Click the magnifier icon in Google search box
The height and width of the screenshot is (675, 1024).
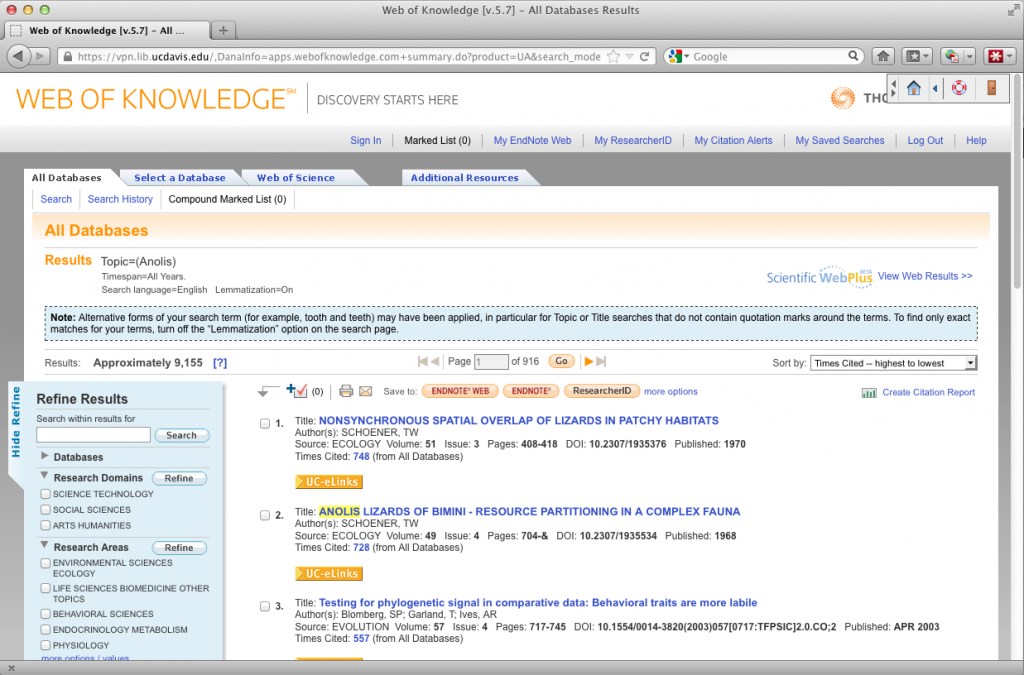pyautogui.click(x=853, y=56)
